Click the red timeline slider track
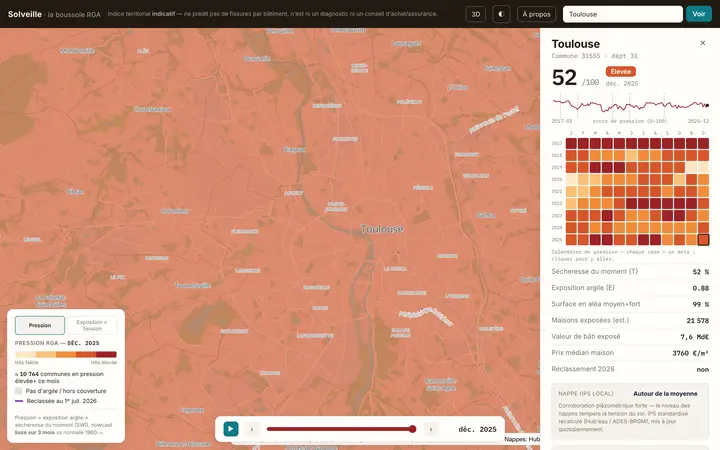Image resolution: width=720 pixels, height=450 pixels. 340,429
